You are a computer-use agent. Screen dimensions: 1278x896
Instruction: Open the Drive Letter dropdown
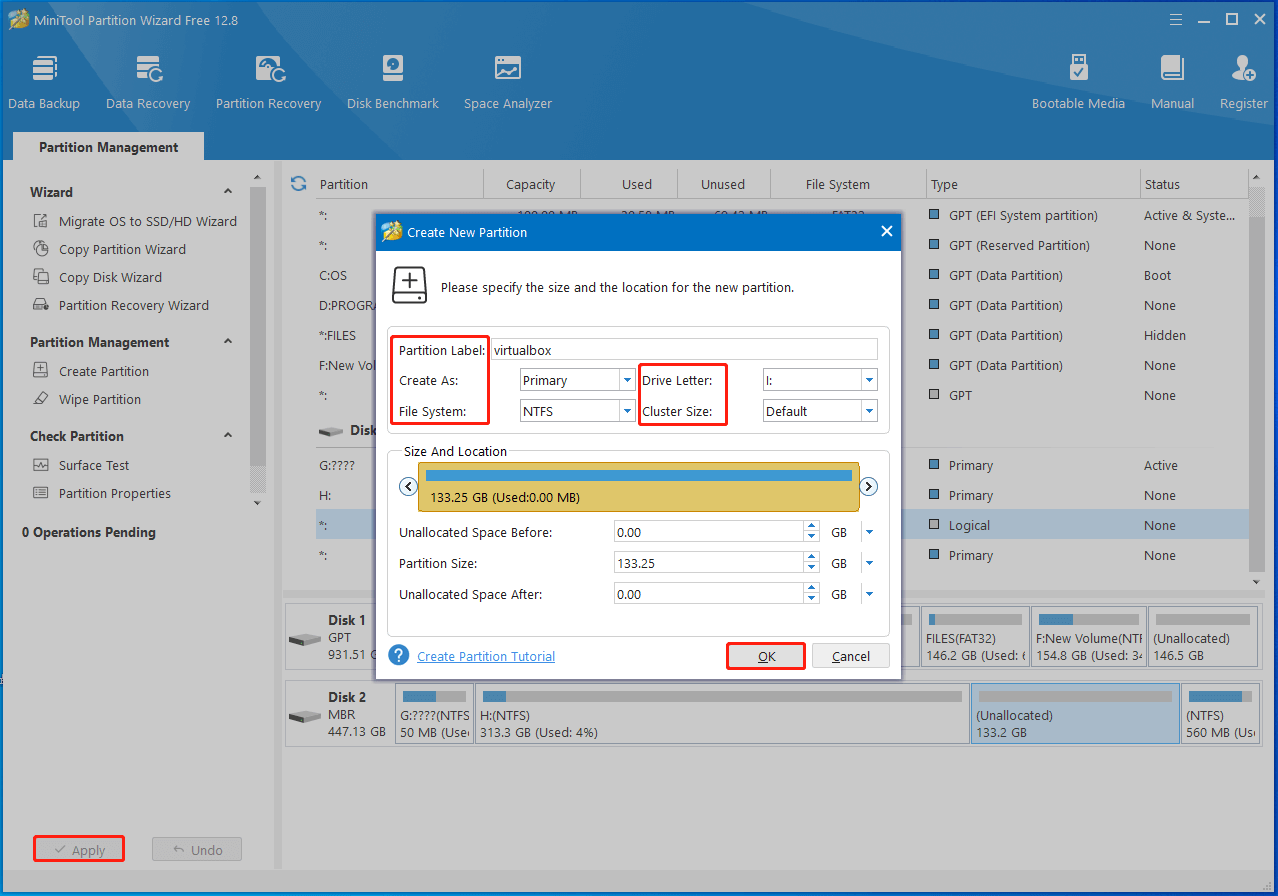(x=869, y=380)
